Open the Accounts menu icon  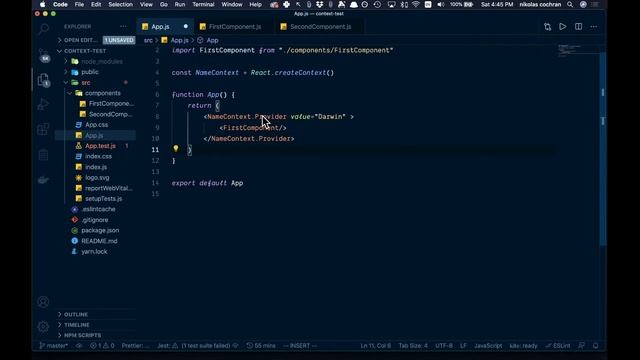[x=43, y=302]
